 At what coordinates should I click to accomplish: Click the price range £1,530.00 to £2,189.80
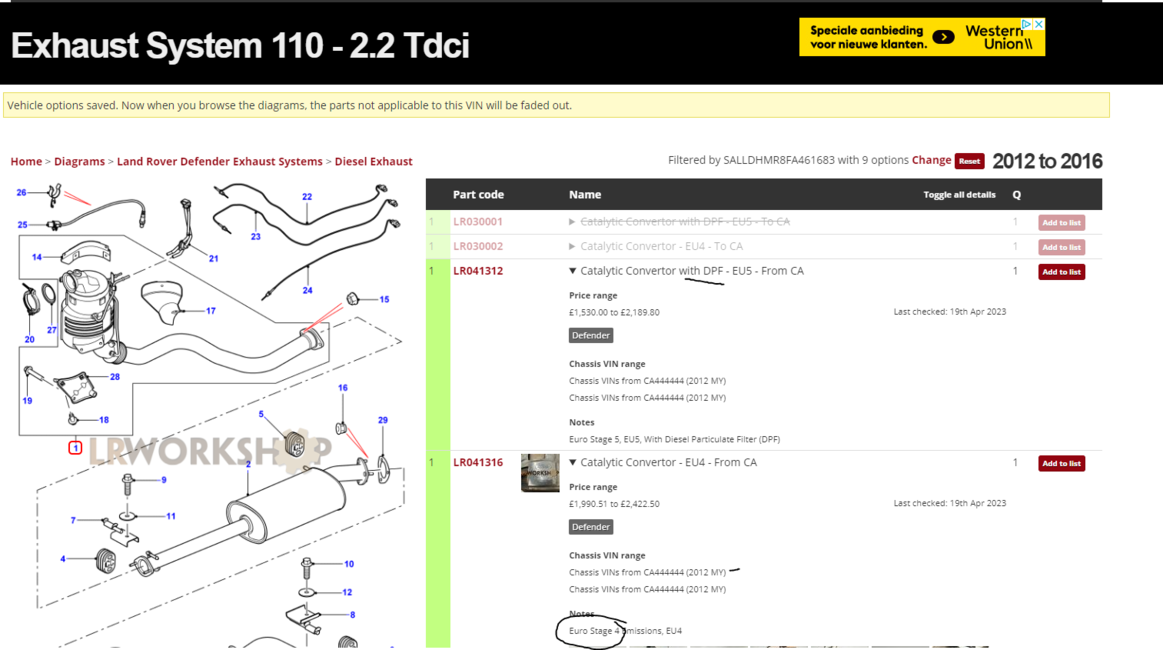point(614,312)
